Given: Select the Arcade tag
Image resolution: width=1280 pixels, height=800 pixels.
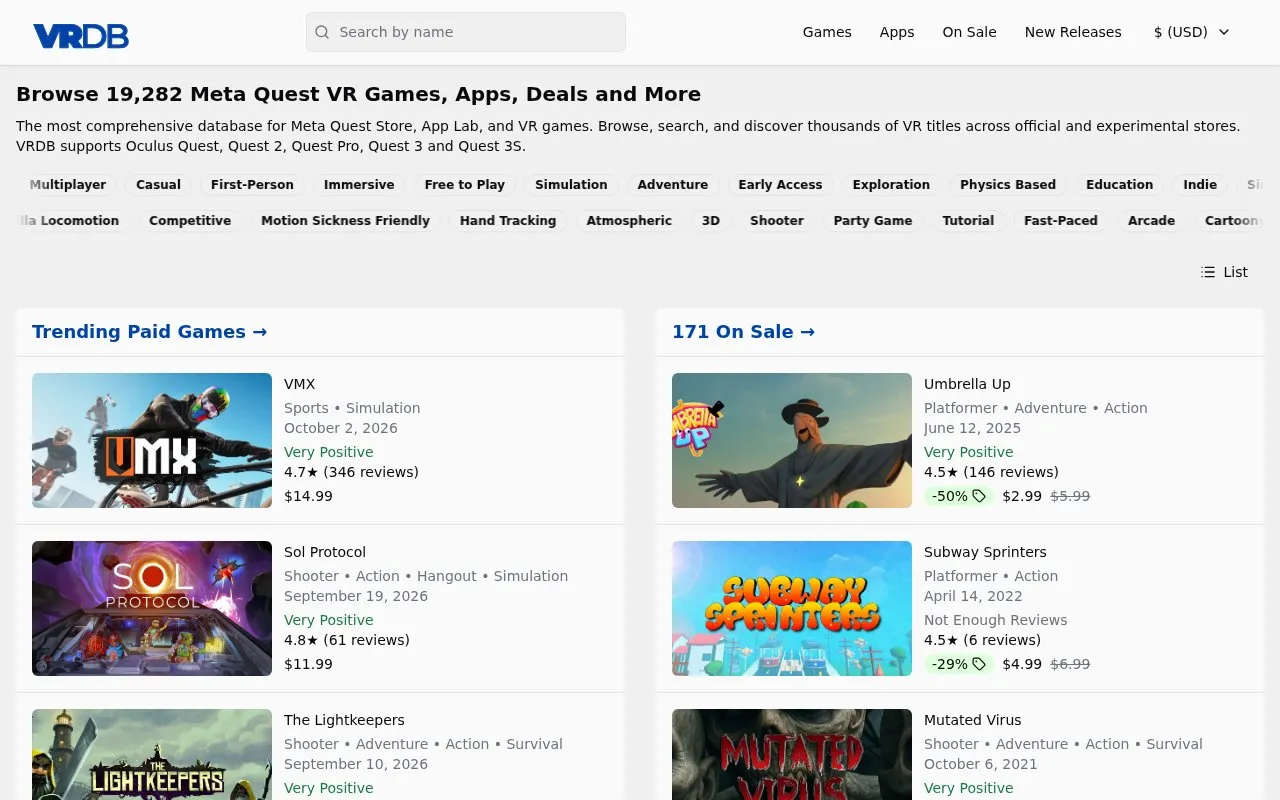Looking at the screenshot, I should pyautogui.click(x=1151, y=221).
